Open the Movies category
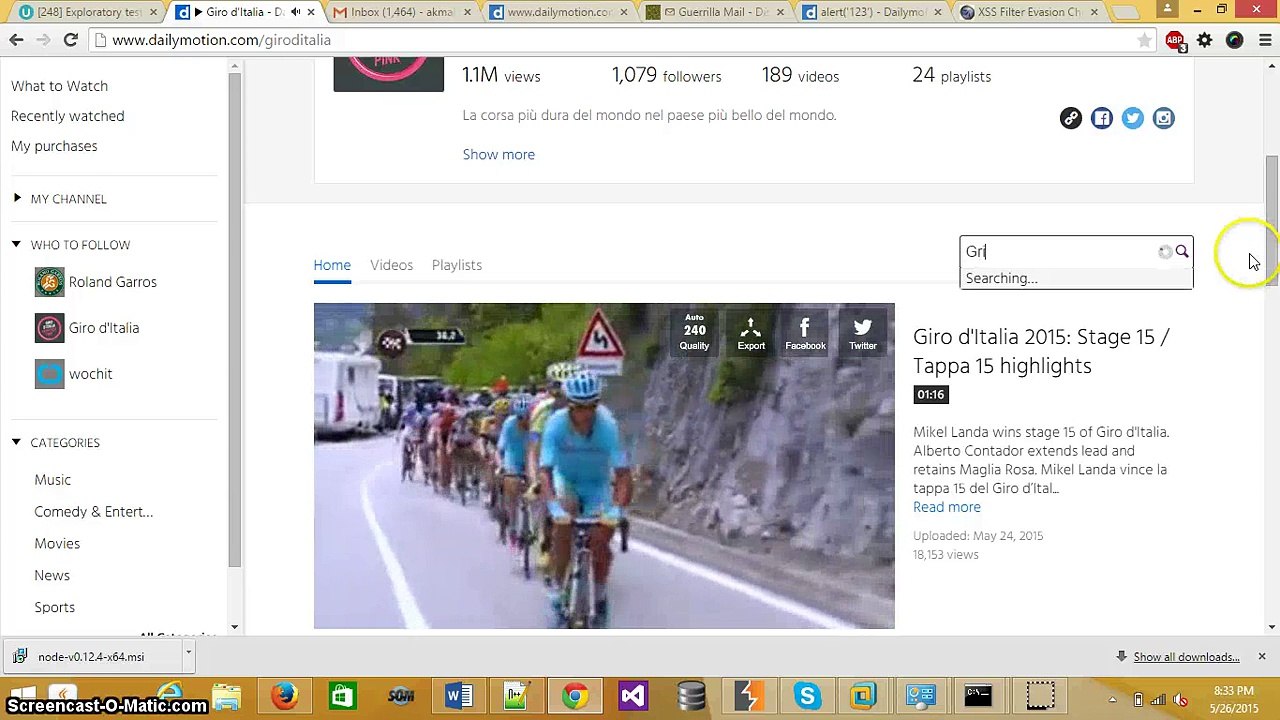 point(57,544)
